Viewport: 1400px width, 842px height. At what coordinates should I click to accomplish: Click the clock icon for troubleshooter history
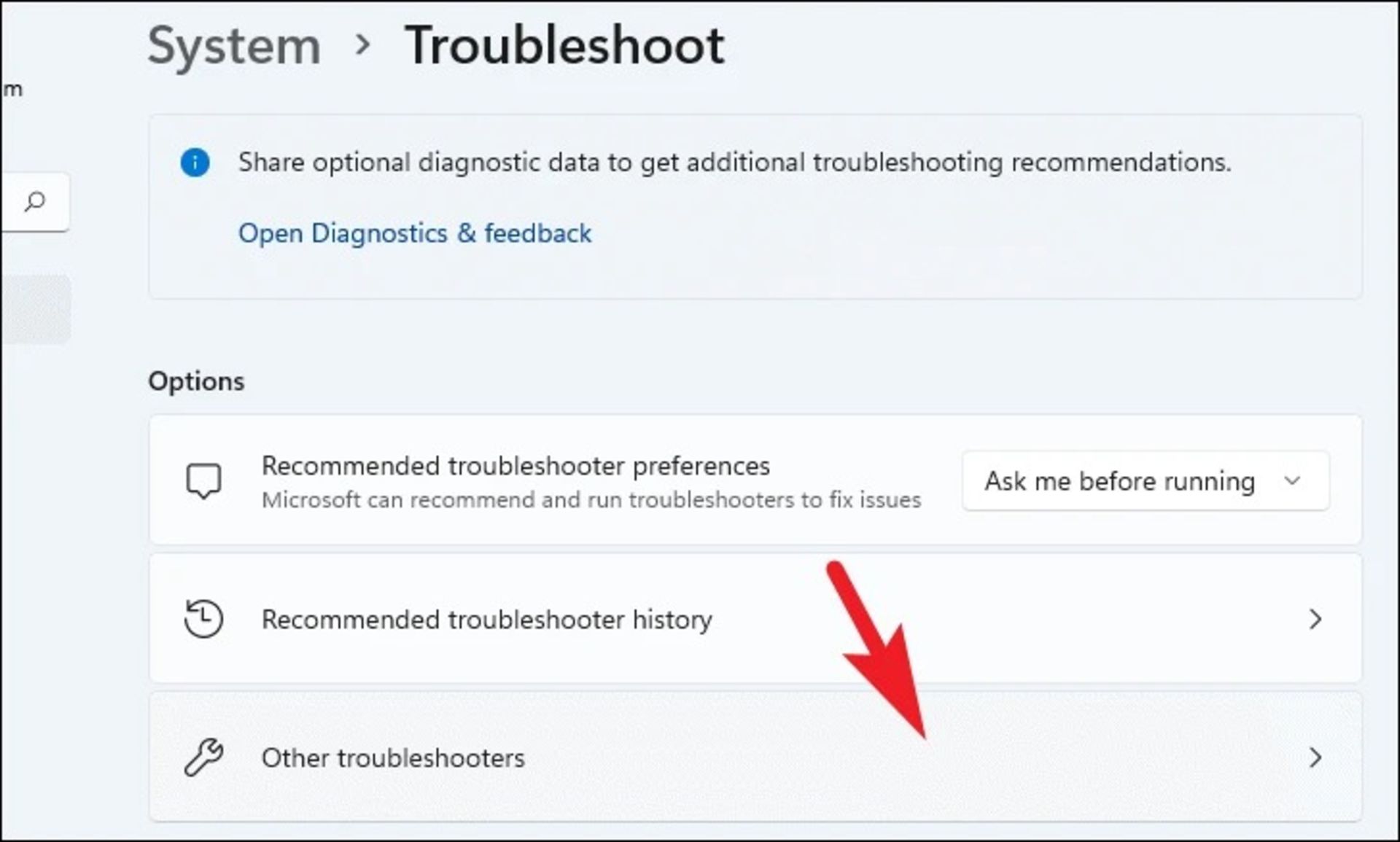coord(203,619)
